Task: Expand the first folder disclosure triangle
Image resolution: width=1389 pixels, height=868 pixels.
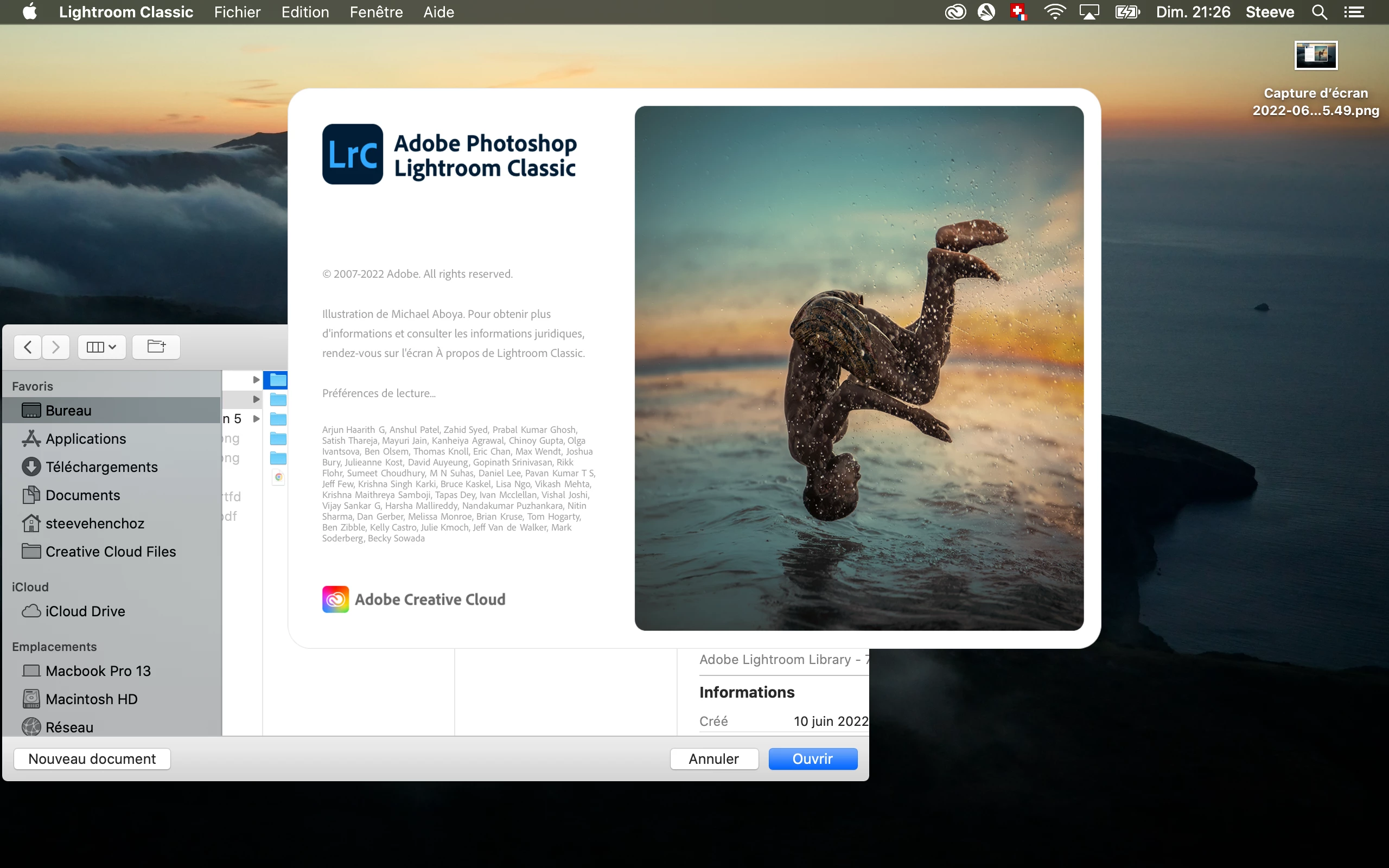Action: click(x=256, y=379)
